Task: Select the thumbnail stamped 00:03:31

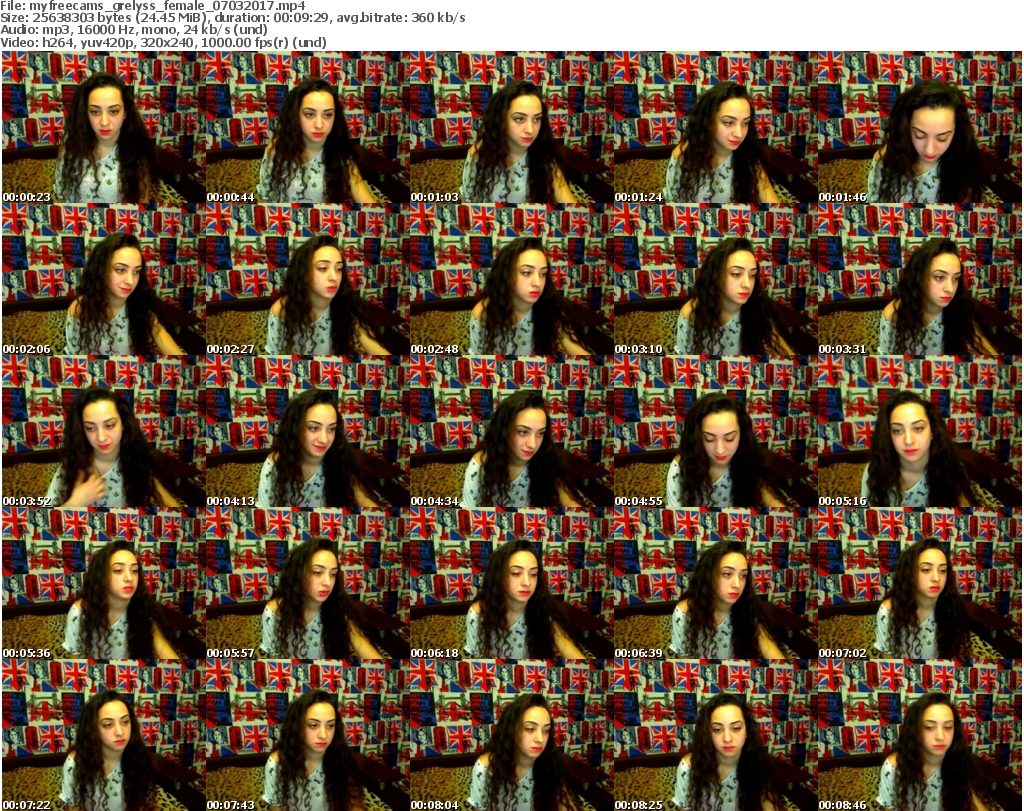Action: 920,279
